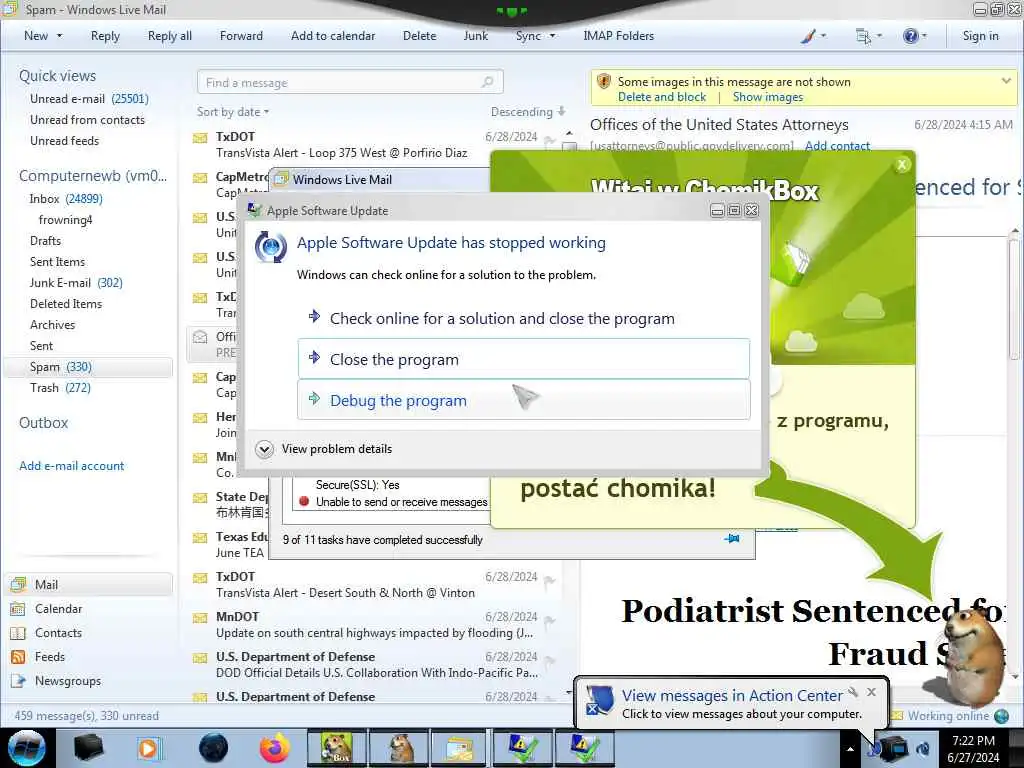Image resolution: width=1024 pixels, height=768 pixels.
Task: Open the Sort by date dropdown
Action: (x=233, y=112)
